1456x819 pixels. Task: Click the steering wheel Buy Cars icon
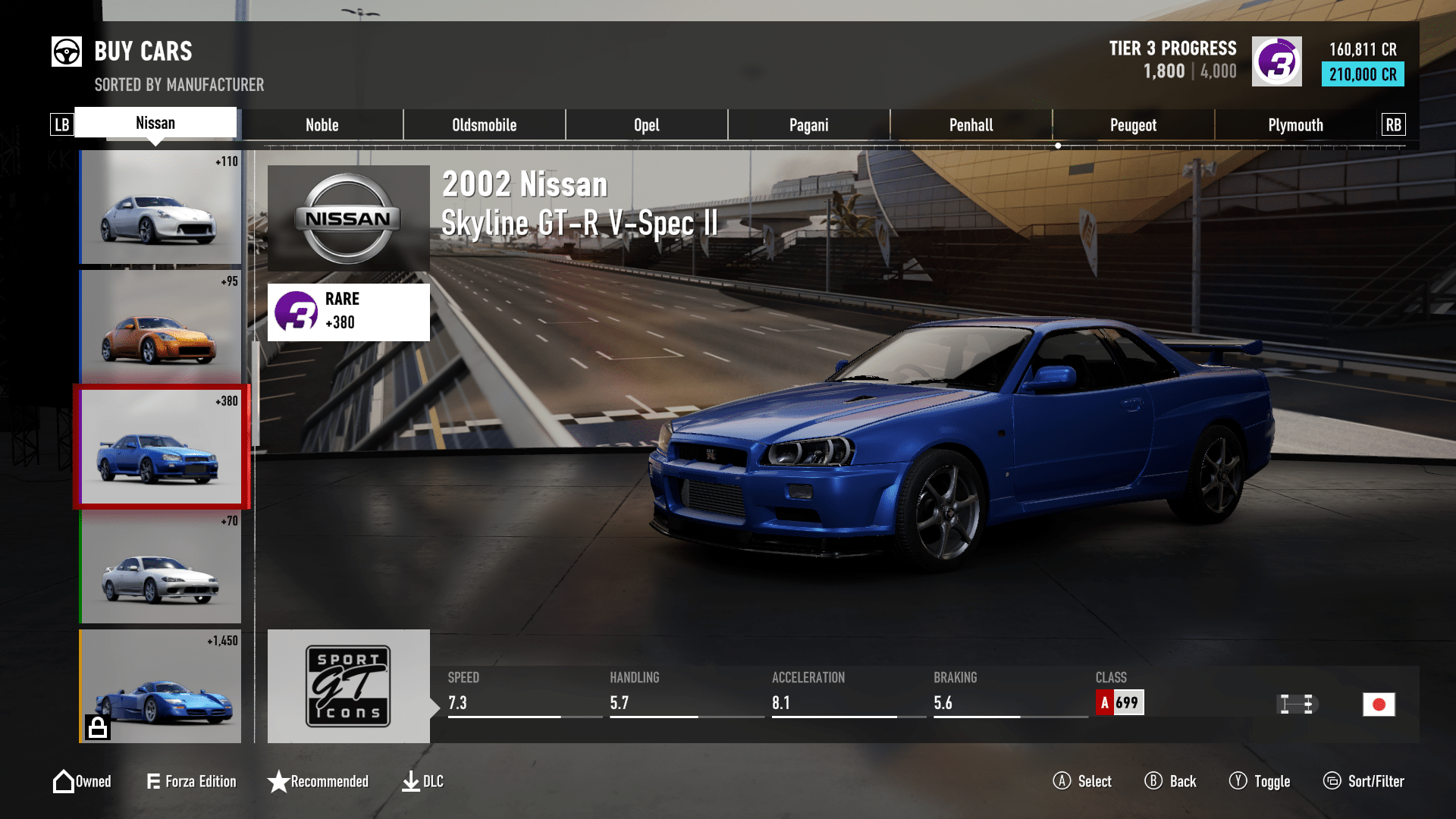[x=67, y=52]
